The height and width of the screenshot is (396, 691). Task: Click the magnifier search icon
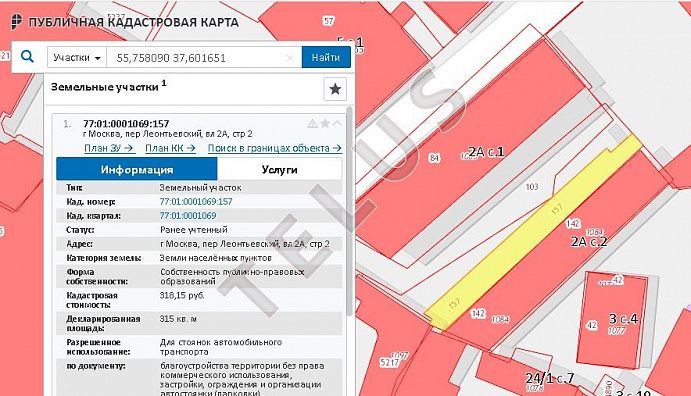click(27, 57)
